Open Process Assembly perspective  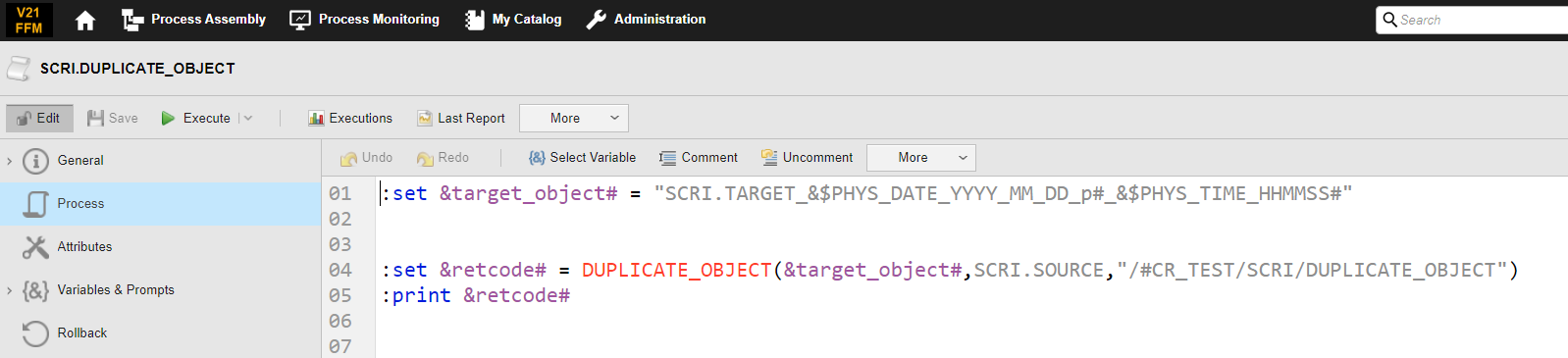coord(193,20)
